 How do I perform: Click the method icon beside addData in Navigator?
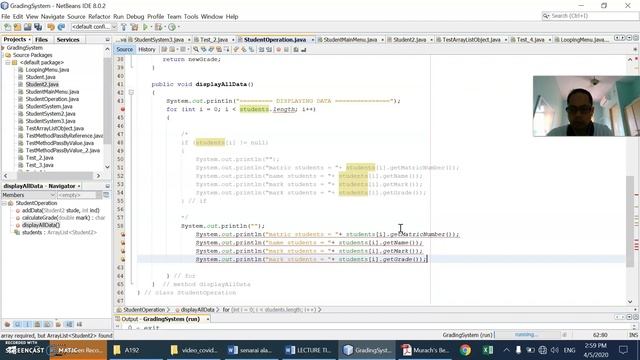[x=18, y=211]
